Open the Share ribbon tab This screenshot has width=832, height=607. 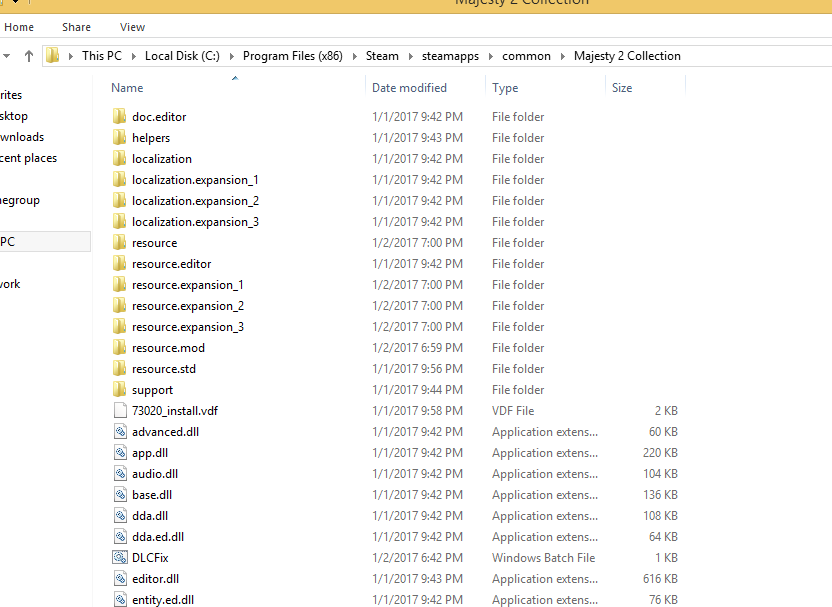[x=76, y=27]
